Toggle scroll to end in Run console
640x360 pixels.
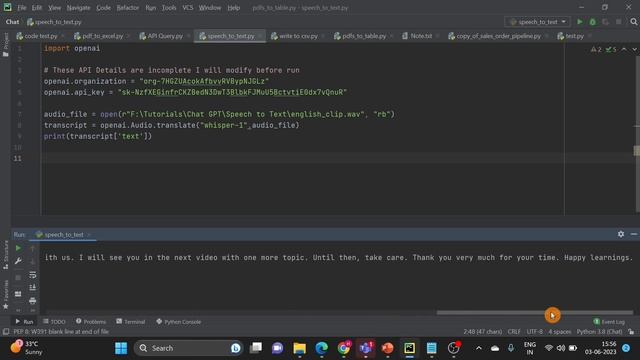(33, 288)
